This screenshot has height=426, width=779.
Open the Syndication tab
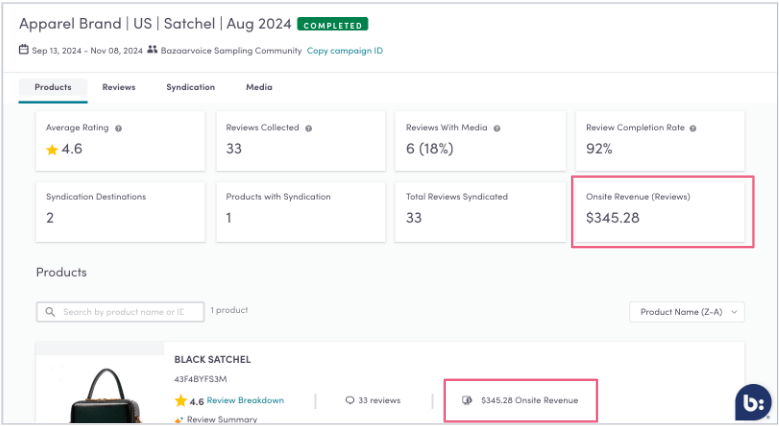[191, 87]
